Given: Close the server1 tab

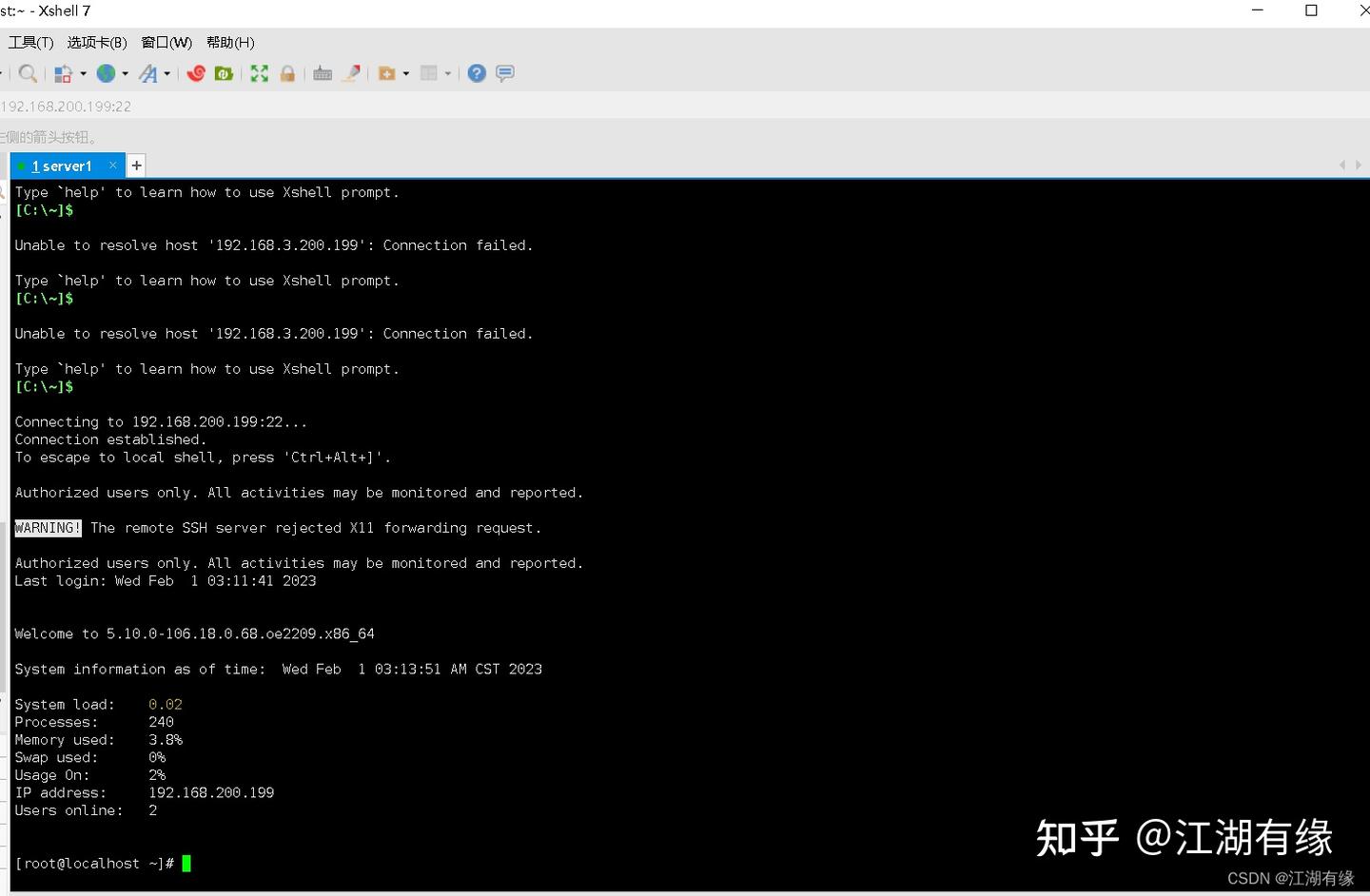Looking at the screenshot, I should point(112,165).
